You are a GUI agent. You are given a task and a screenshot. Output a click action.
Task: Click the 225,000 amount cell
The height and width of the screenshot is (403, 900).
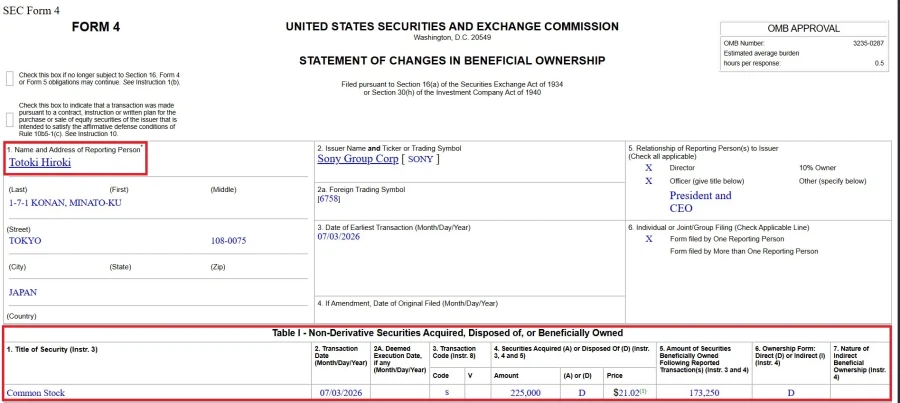point(525,393)
